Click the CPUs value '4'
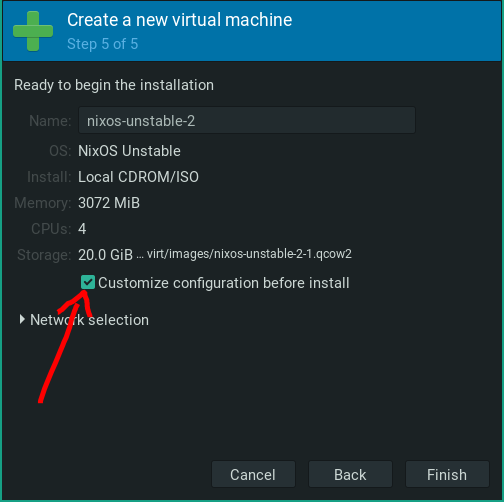This screenshot has height=502, width=504. 82,229
